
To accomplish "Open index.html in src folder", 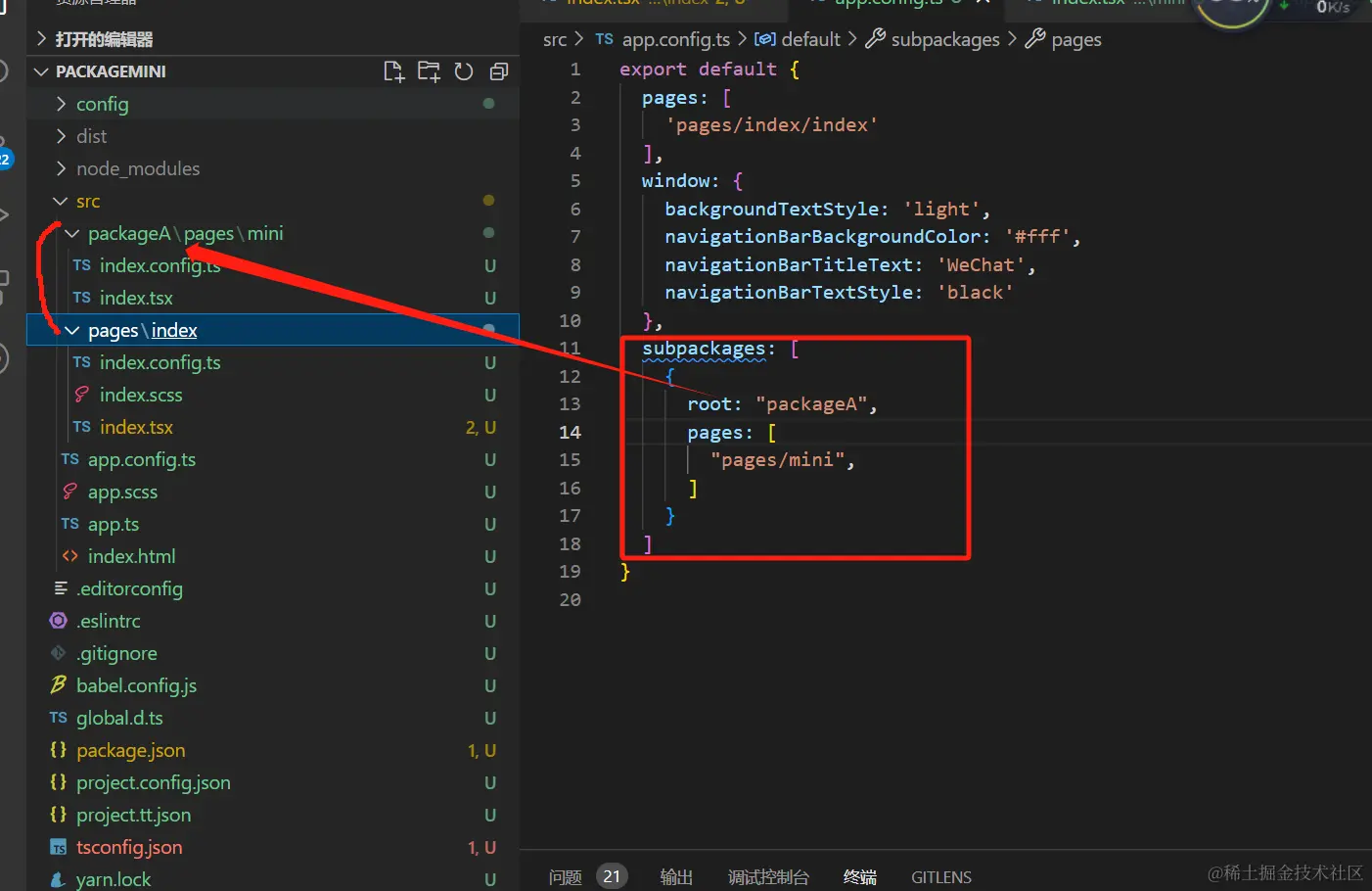I will point(131,556).
